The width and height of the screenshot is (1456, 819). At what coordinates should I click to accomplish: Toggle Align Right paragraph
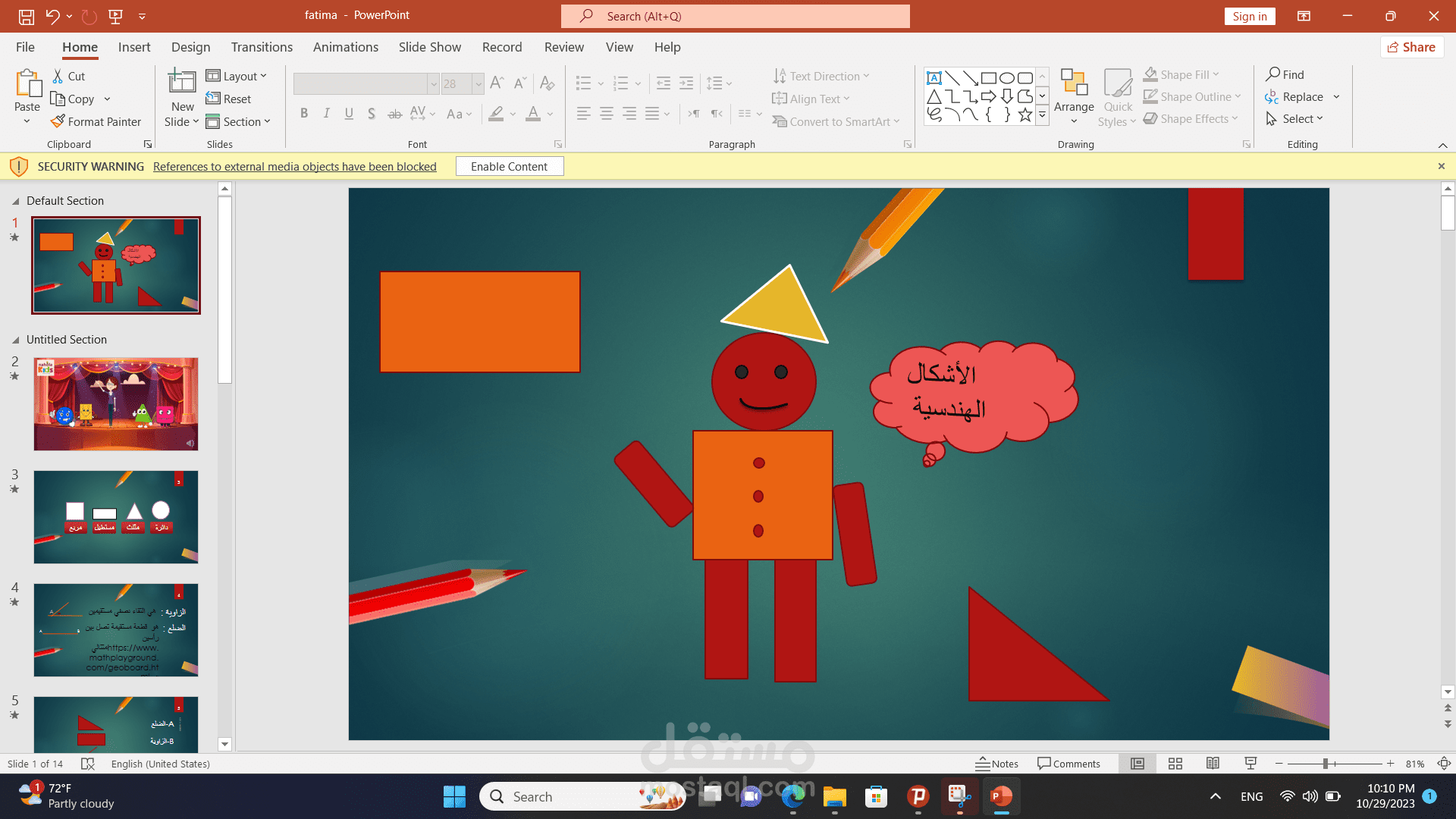[629, 114]
